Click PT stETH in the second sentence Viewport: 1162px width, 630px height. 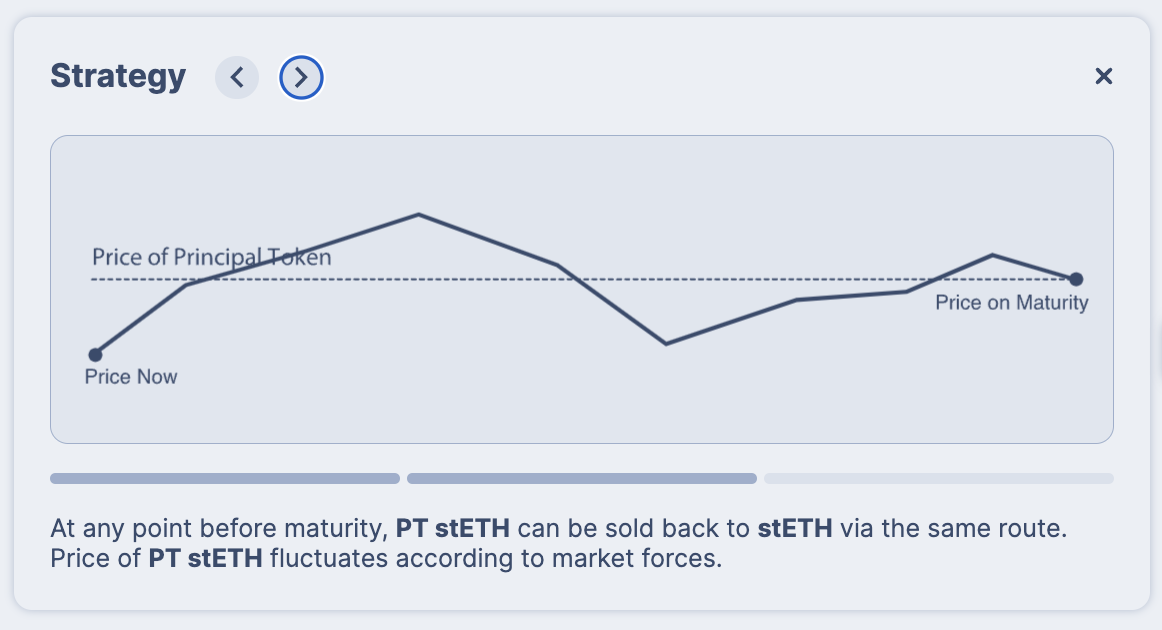click(x=205, y=558)
